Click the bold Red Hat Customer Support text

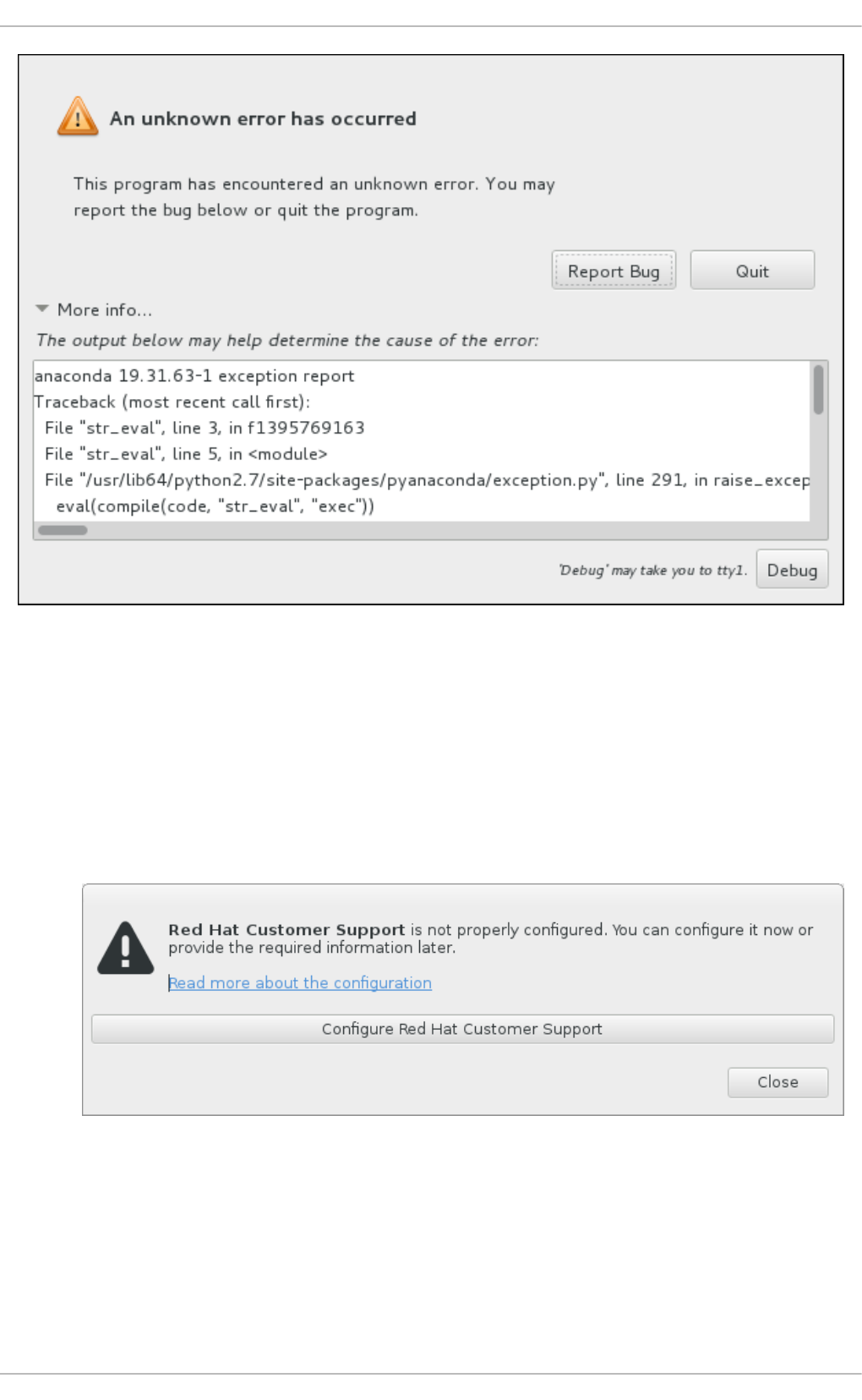pyautogui.click(x=286, y=930)
